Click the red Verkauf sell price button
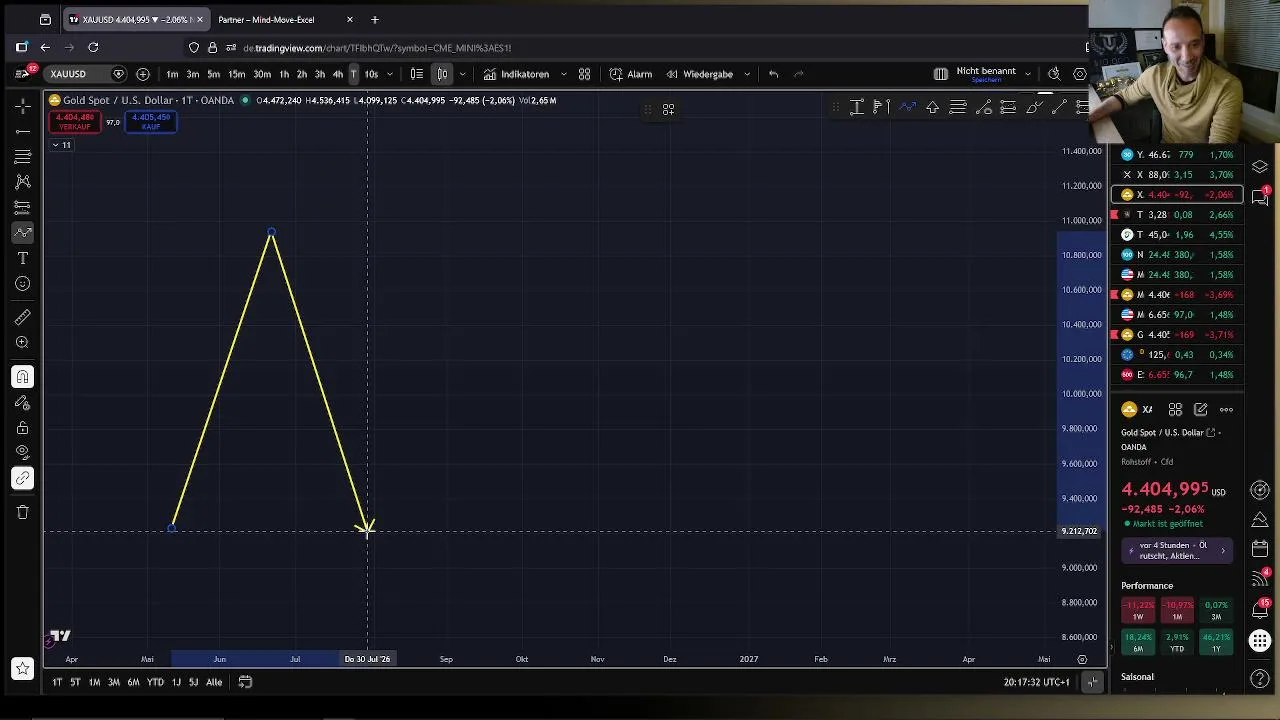Screen dimensions: 1280x720 [x=75, y=121]
